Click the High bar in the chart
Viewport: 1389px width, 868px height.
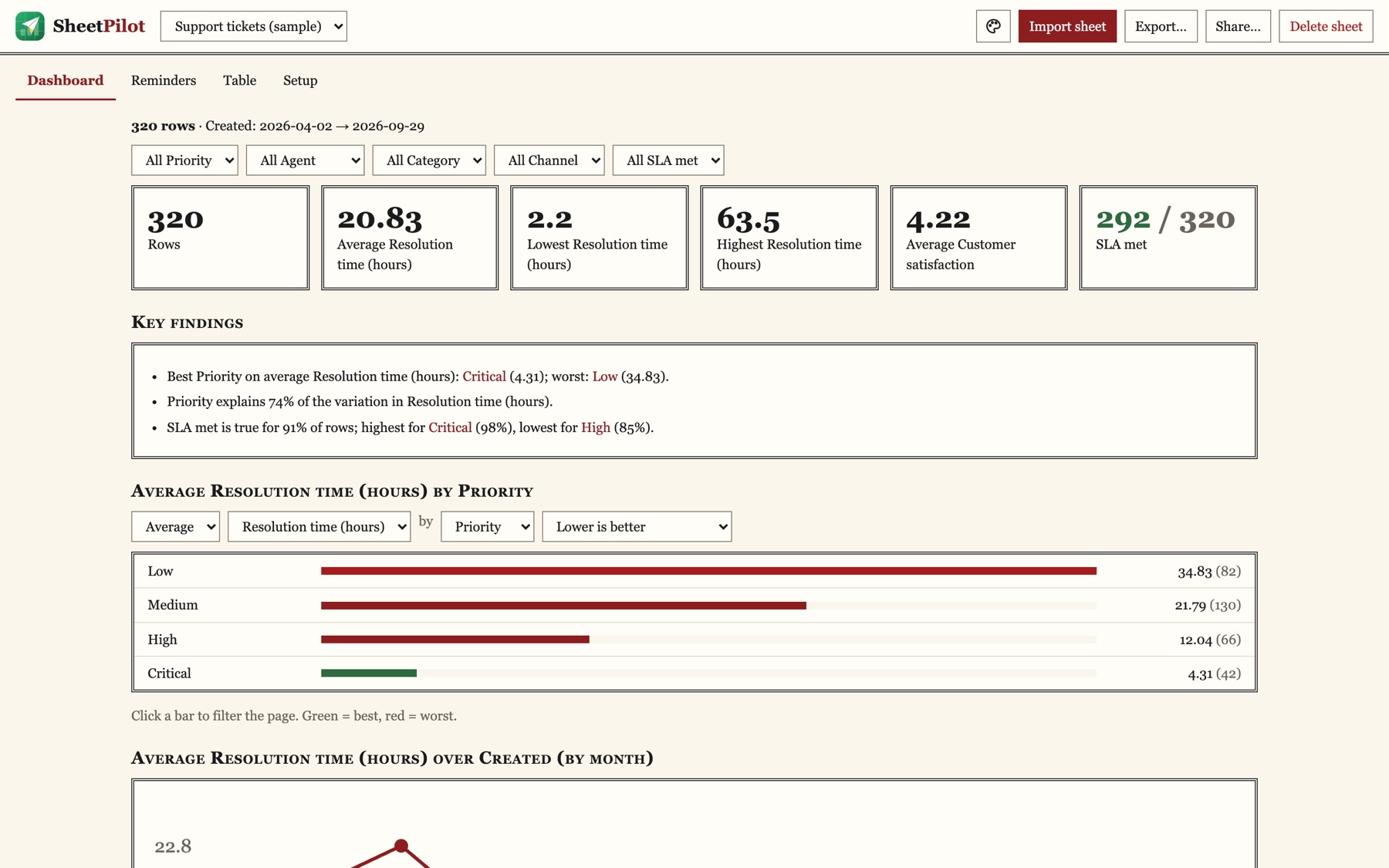click(x=455, y=640)
